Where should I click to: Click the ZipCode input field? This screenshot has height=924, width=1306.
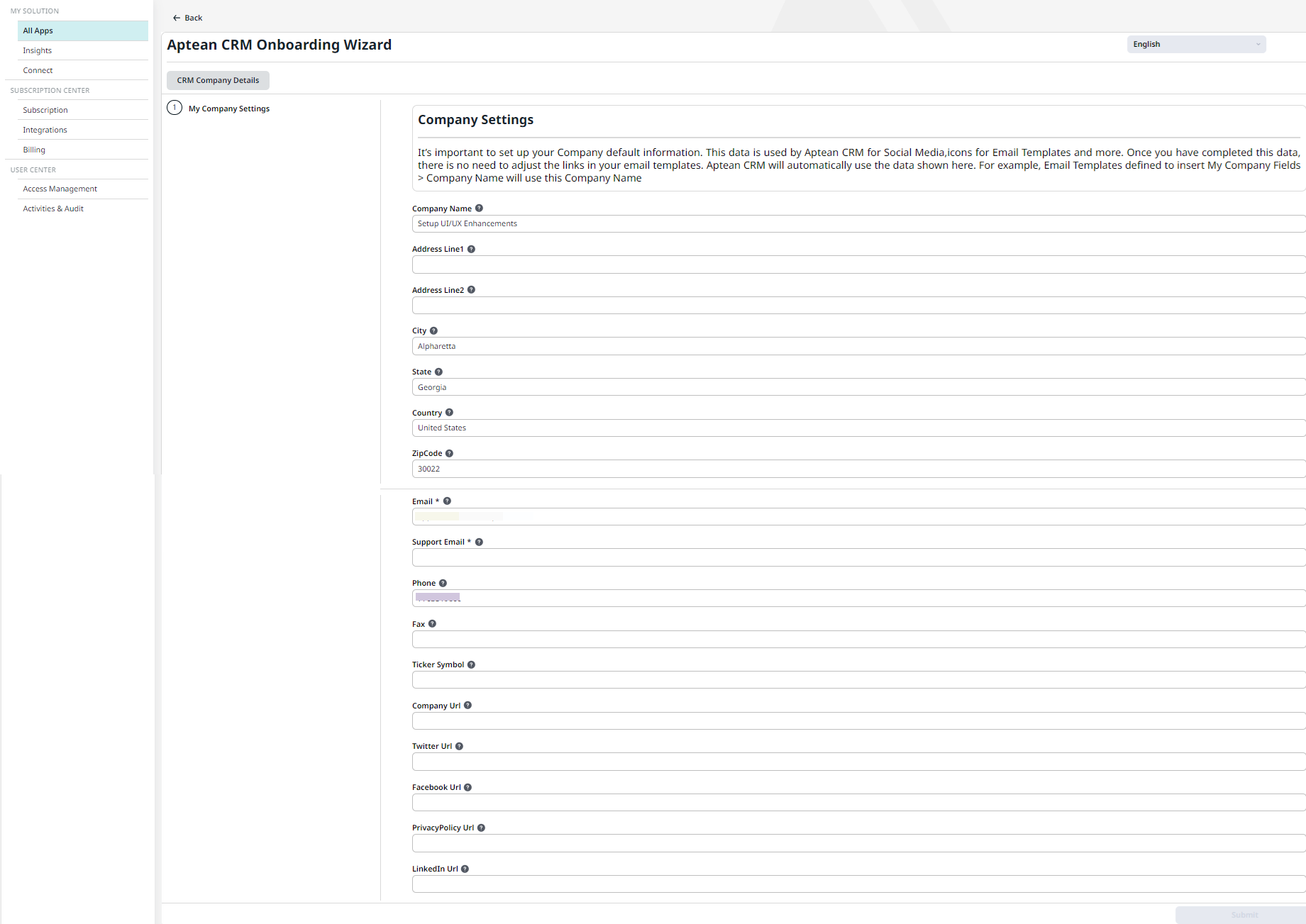(858, 469)
